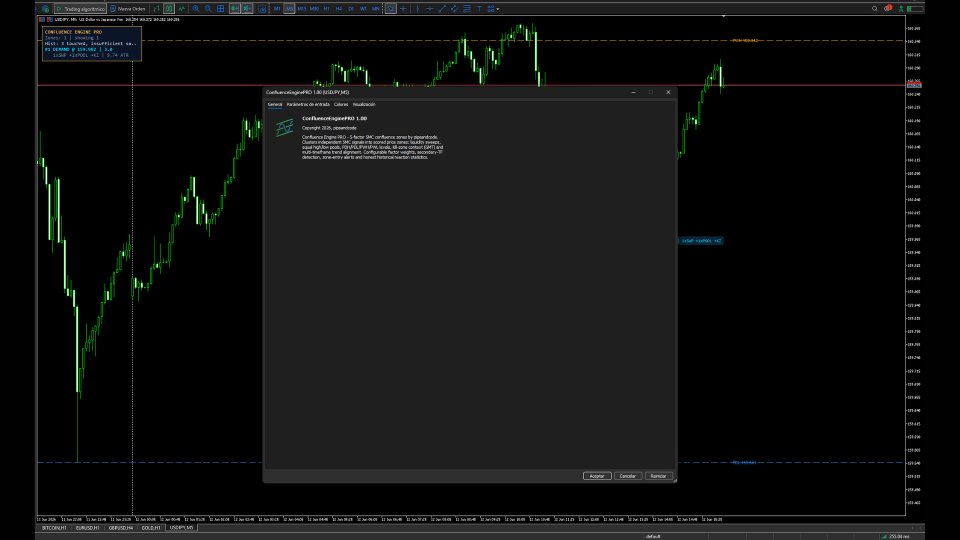Select the Fibonacci retracement tool
This screenshot has width=960, height=540.
[x=467, y=9]
